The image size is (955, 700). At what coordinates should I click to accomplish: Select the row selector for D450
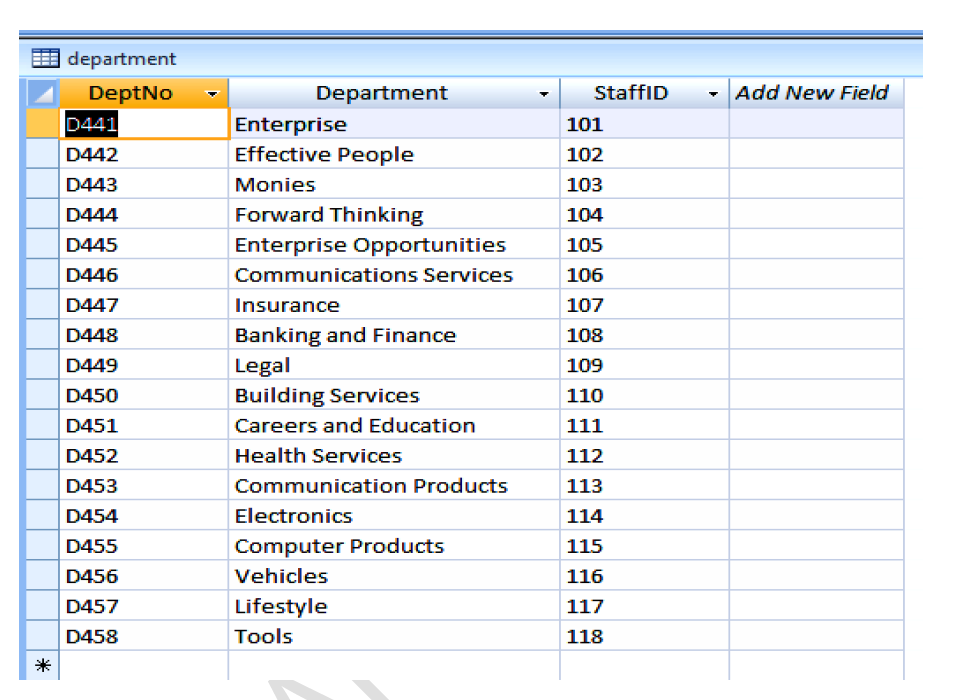(x=42, y=395)
